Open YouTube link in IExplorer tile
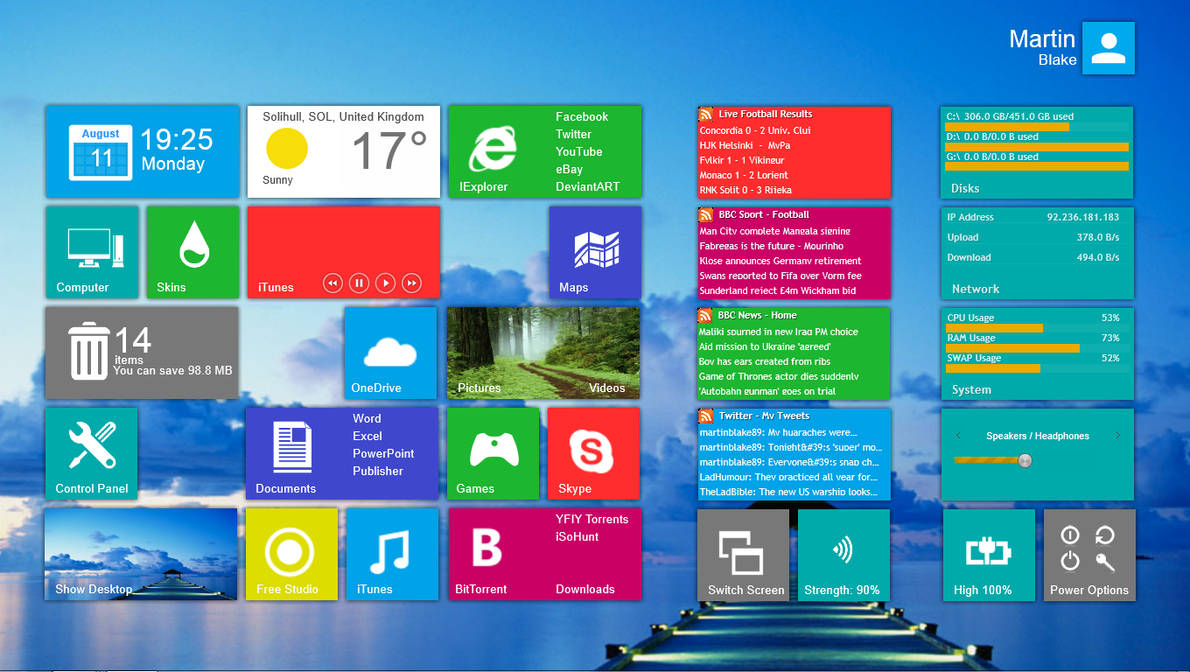The height and width of the screenshot is (672, 1190). pyautogui.click(x=578, y=152)
